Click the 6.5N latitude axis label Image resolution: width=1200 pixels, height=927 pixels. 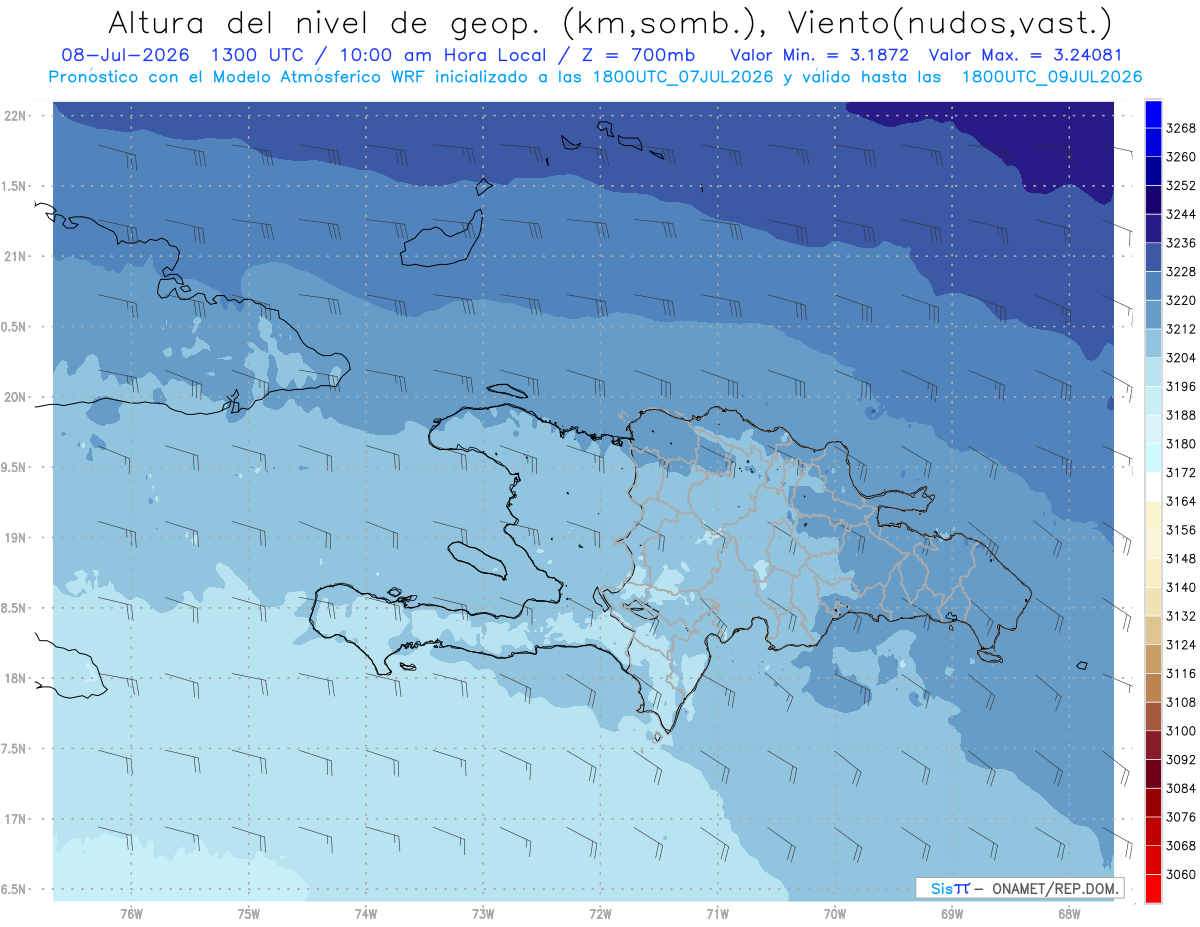click(15, 889)
